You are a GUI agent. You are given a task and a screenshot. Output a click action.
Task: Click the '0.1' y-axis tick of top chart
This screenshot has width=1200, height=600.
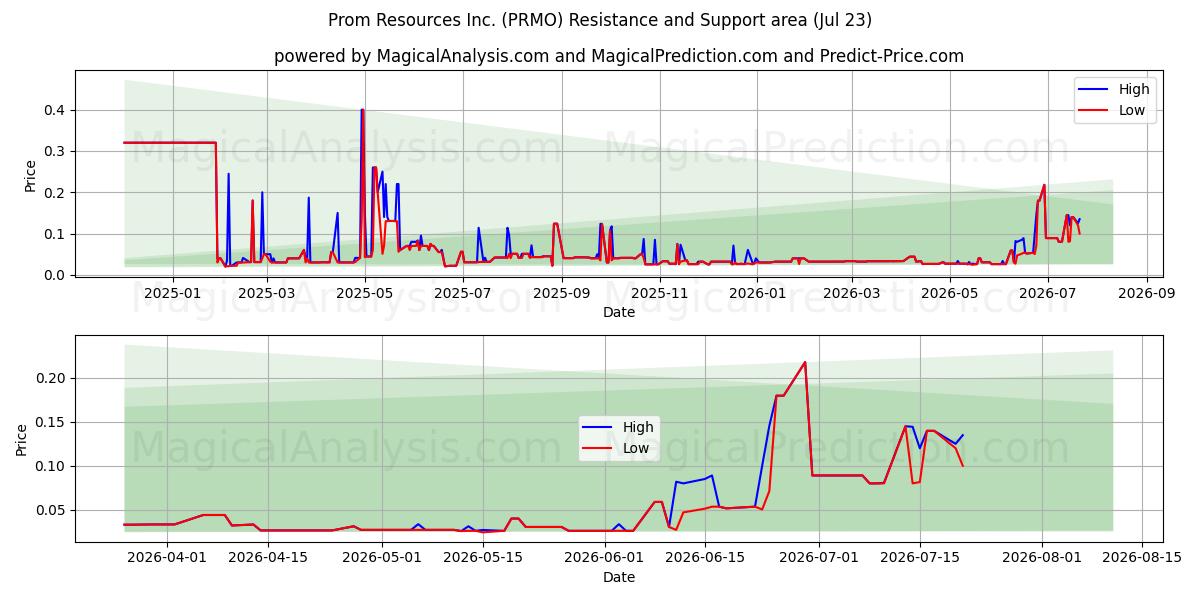[x=56, y=234]
